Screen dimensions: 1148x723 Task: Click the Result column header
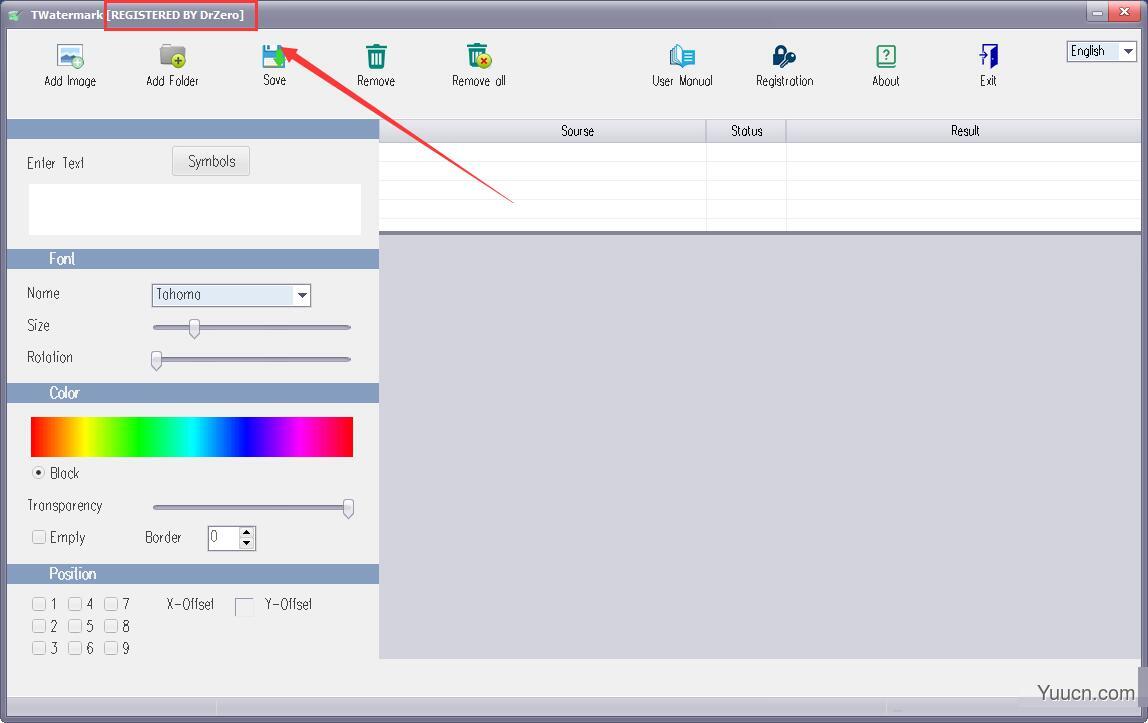pos(964,131)
